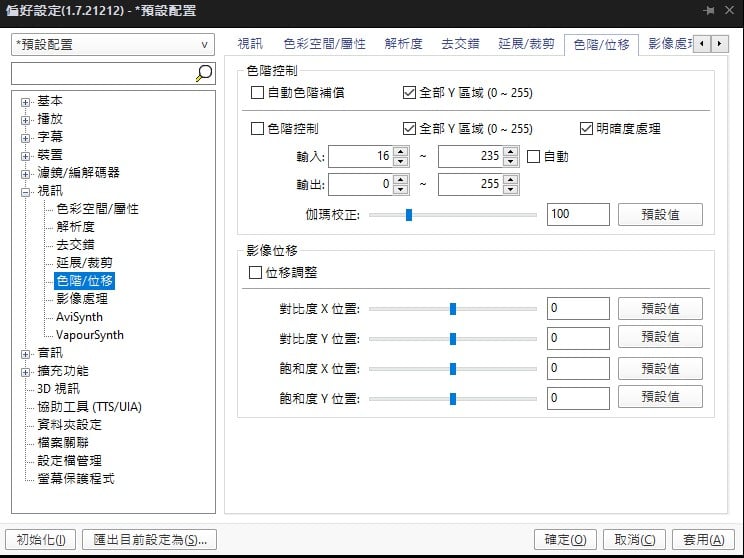
Task: Click the search magnifier icon
Action: pos(203,73)
